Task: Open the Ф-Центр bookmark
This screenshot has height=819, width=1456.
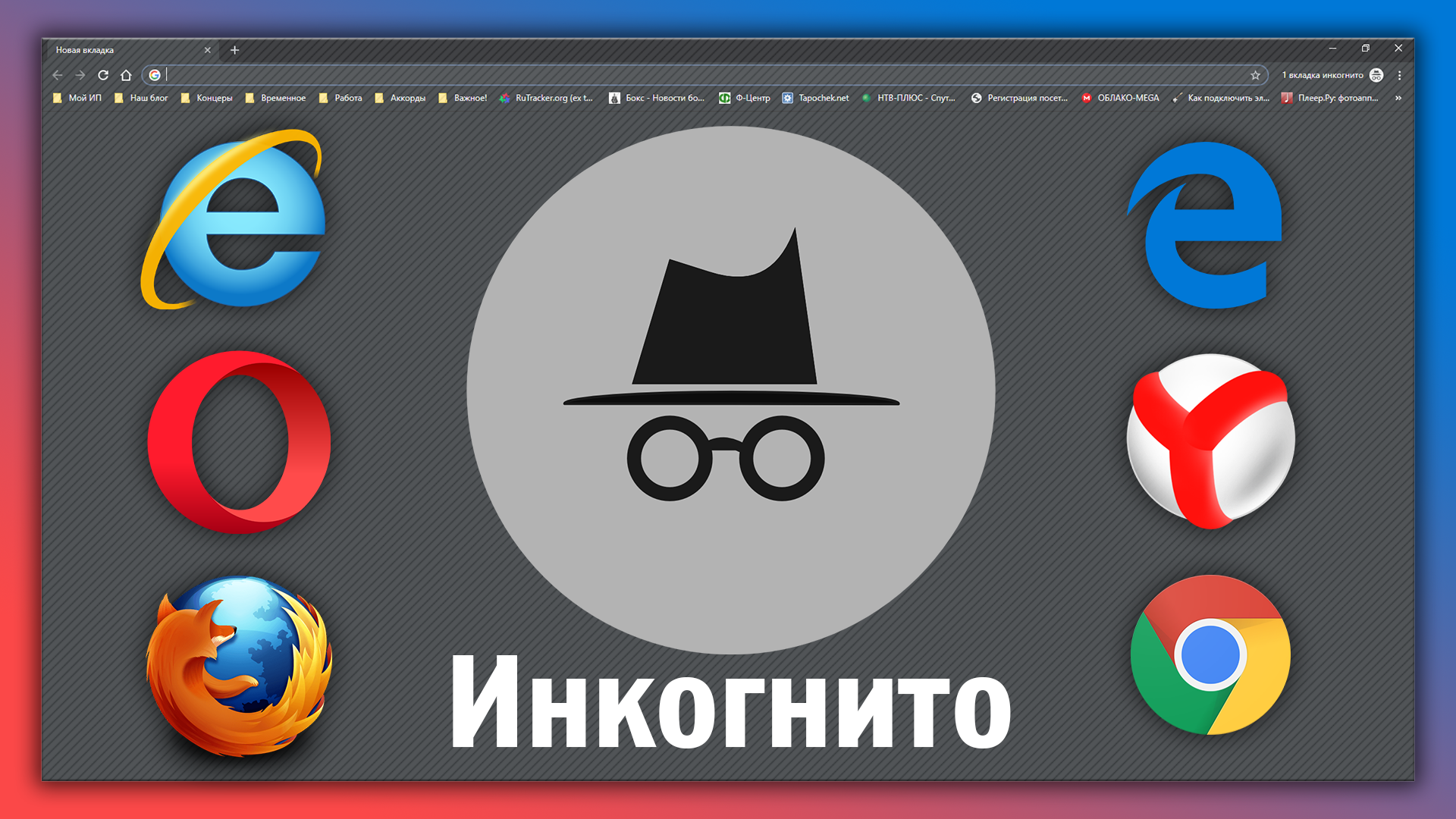Action: click(745, 98)
